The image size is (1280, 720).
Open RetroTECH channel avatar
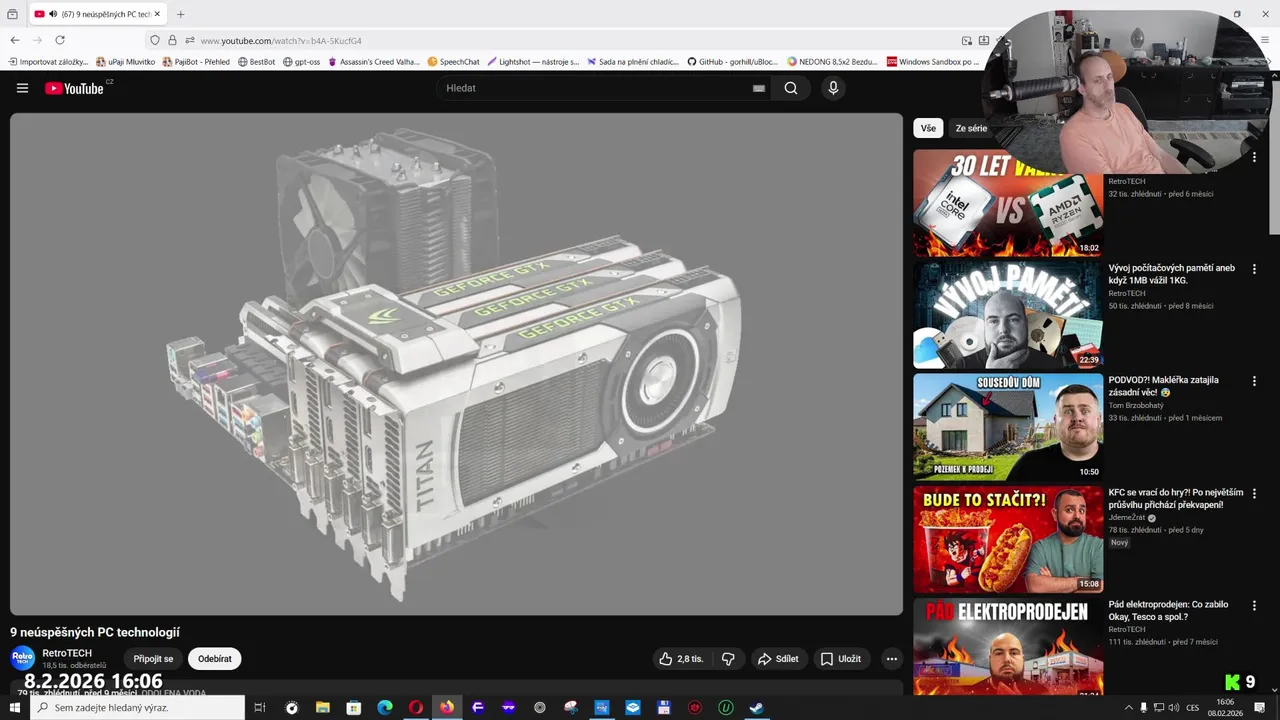pyautogui.click(x=22, y=658)
